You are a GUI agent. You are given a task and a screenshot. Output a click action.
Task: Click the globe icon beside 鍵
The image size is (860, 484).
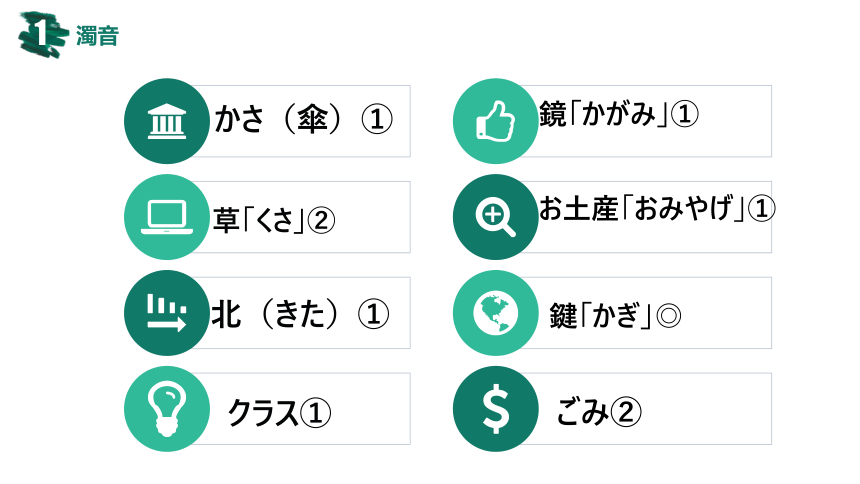(495, 313)
